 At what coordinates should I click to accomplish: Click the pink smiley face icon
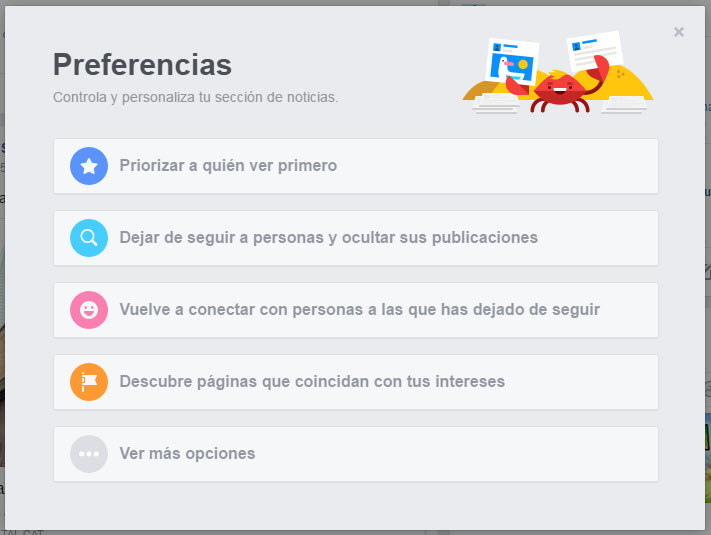point(89,310)
